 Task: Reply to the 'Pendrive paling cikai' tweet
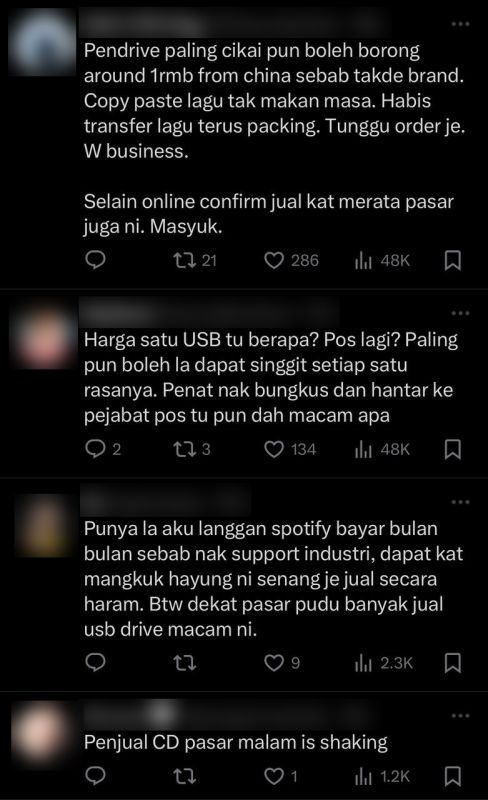tap(95, 260)
